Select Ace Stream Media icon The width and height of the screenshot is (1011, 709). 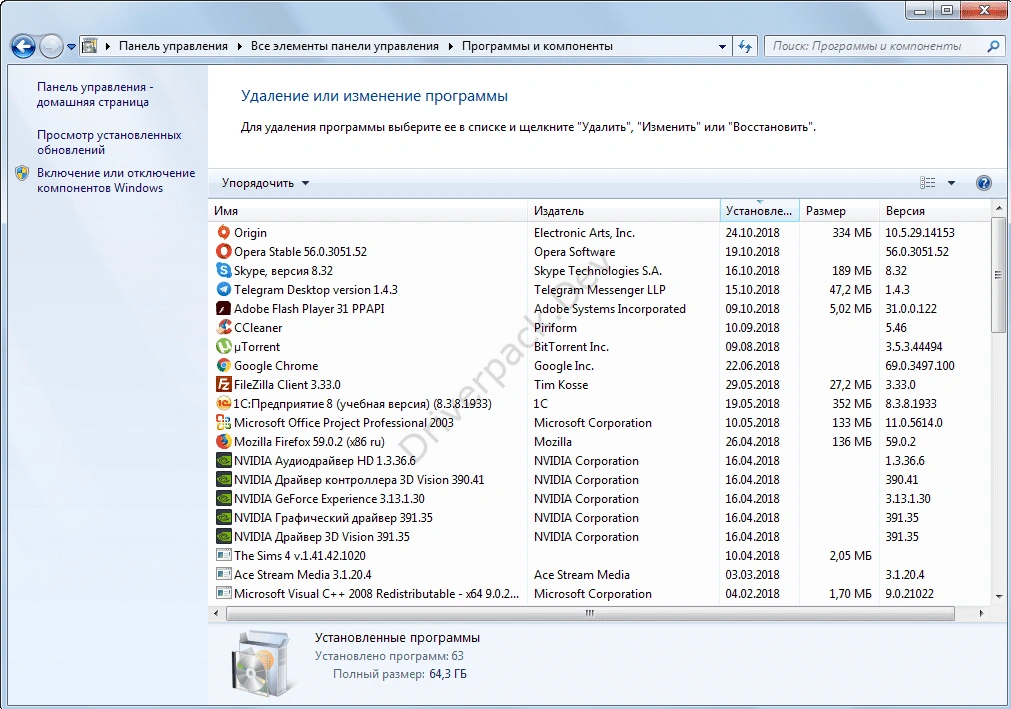[223, 575]
